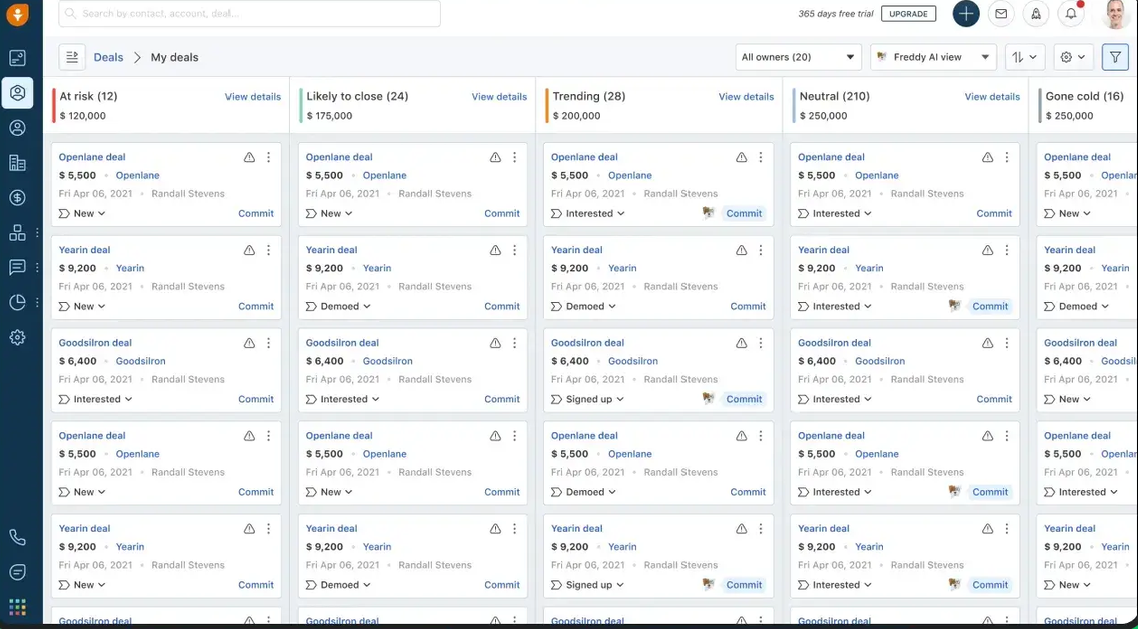Click Freddy icon on Trending Interested Openlane card
This screenshot has height=629, width=1138.
[x=708, y=213]
